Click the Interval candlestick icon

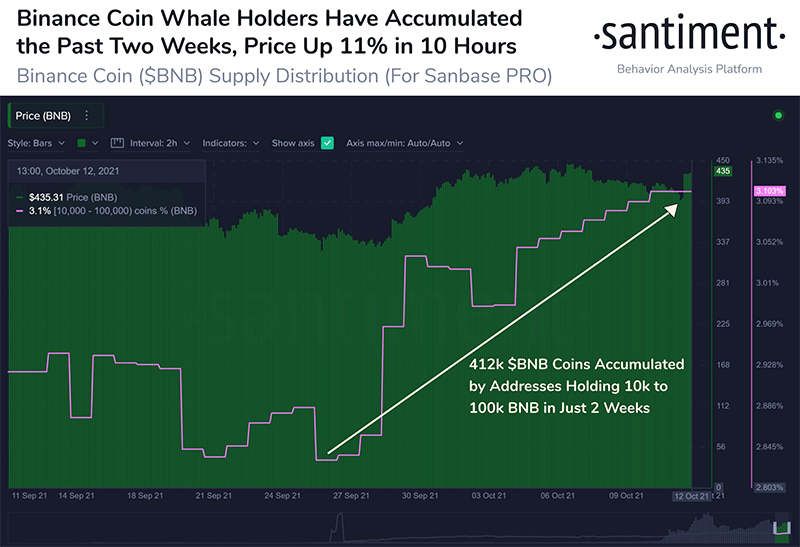(x=117, y=143)
